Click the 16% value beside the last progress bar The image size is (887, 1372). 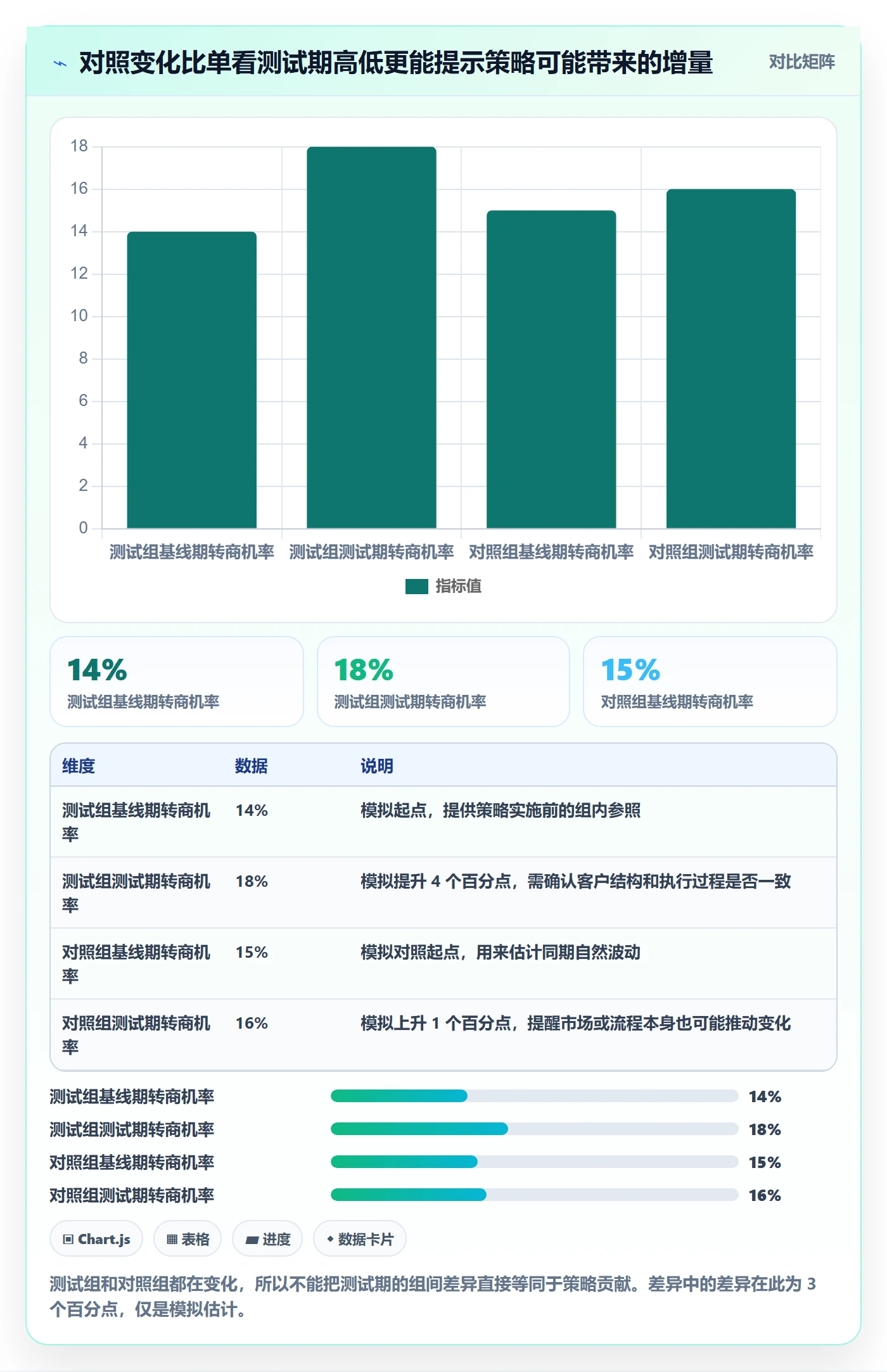click(x=765, y=1195)
